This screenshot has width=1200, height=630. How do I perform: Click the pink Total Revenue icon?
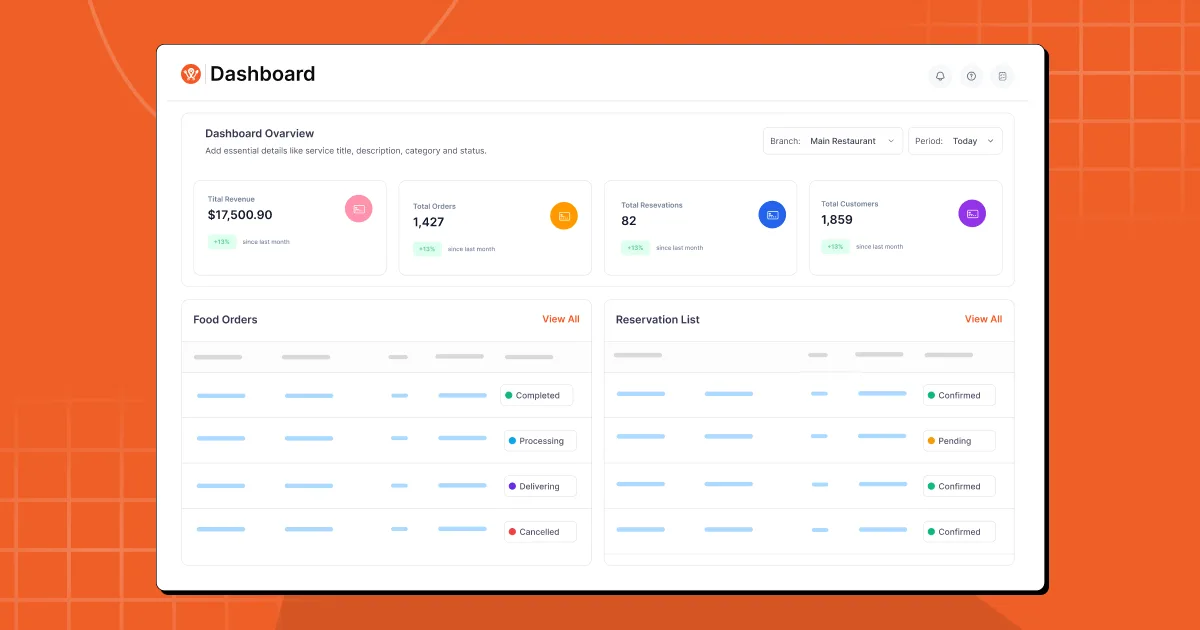coord(359,209)
